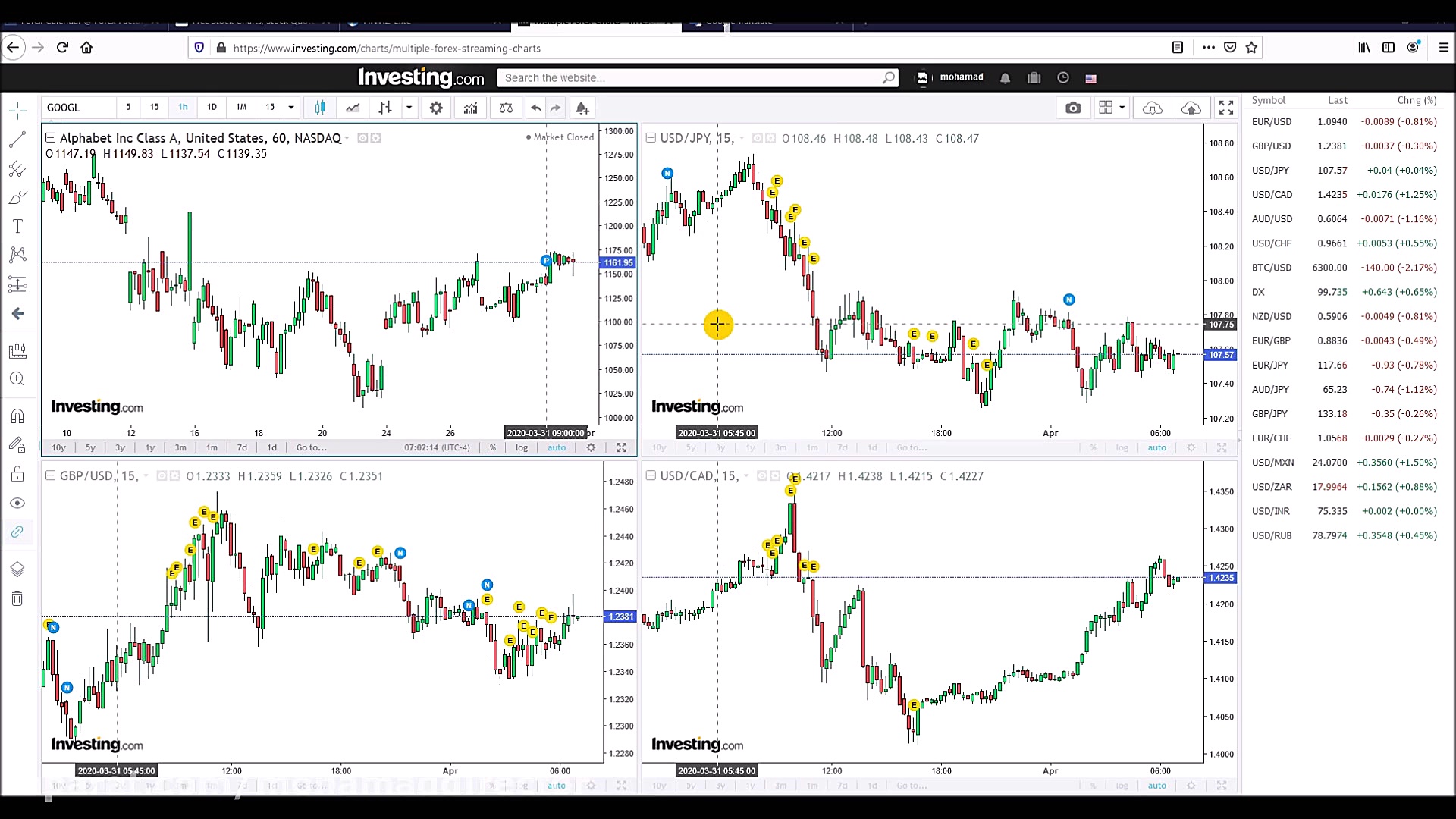Open the indicators icon in toolbar
Image resolution: width=1456 pixels, height=819 pixels.
(x=470, y=108)
